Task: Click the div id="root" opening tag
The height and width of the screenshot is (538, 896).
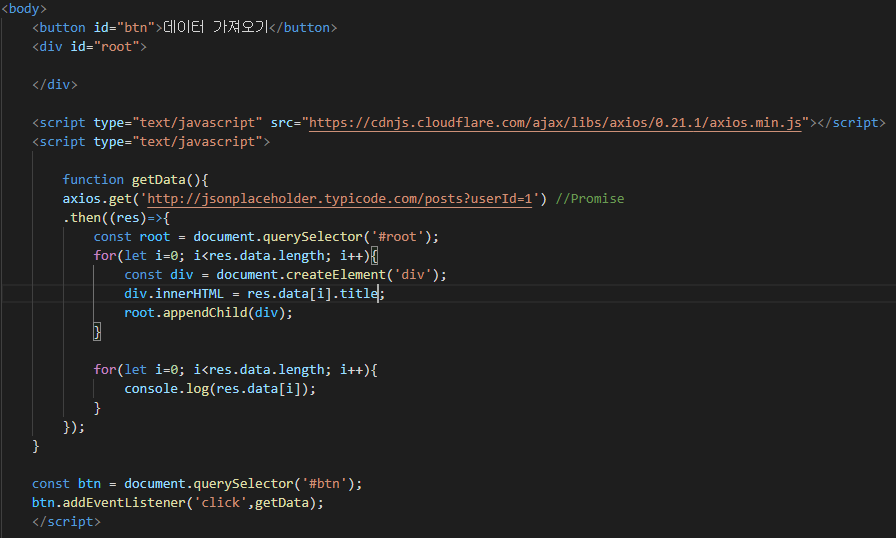Action: point(90,47)
